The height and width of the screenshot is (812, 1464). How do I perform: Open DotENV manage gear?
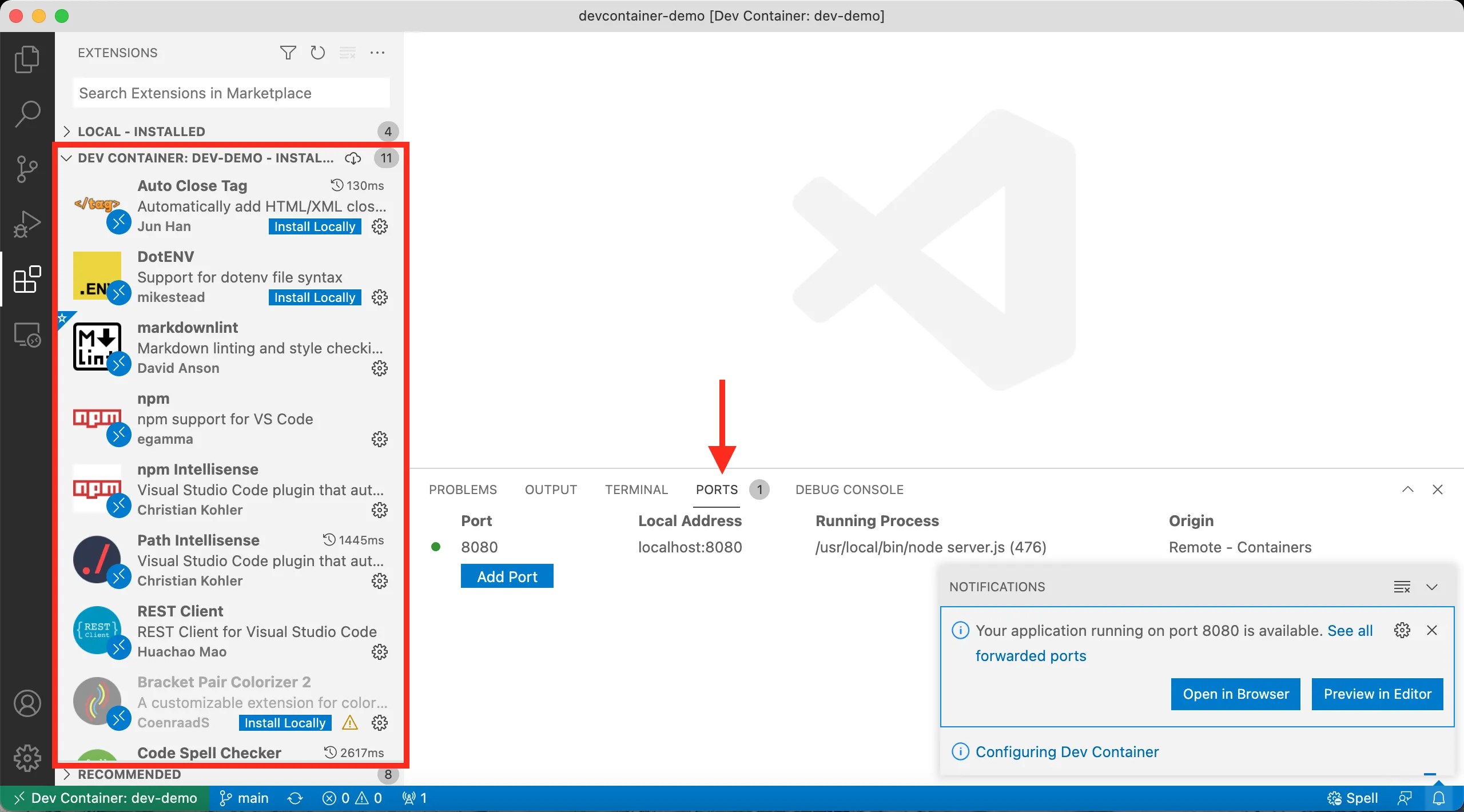tap(380, 297)
